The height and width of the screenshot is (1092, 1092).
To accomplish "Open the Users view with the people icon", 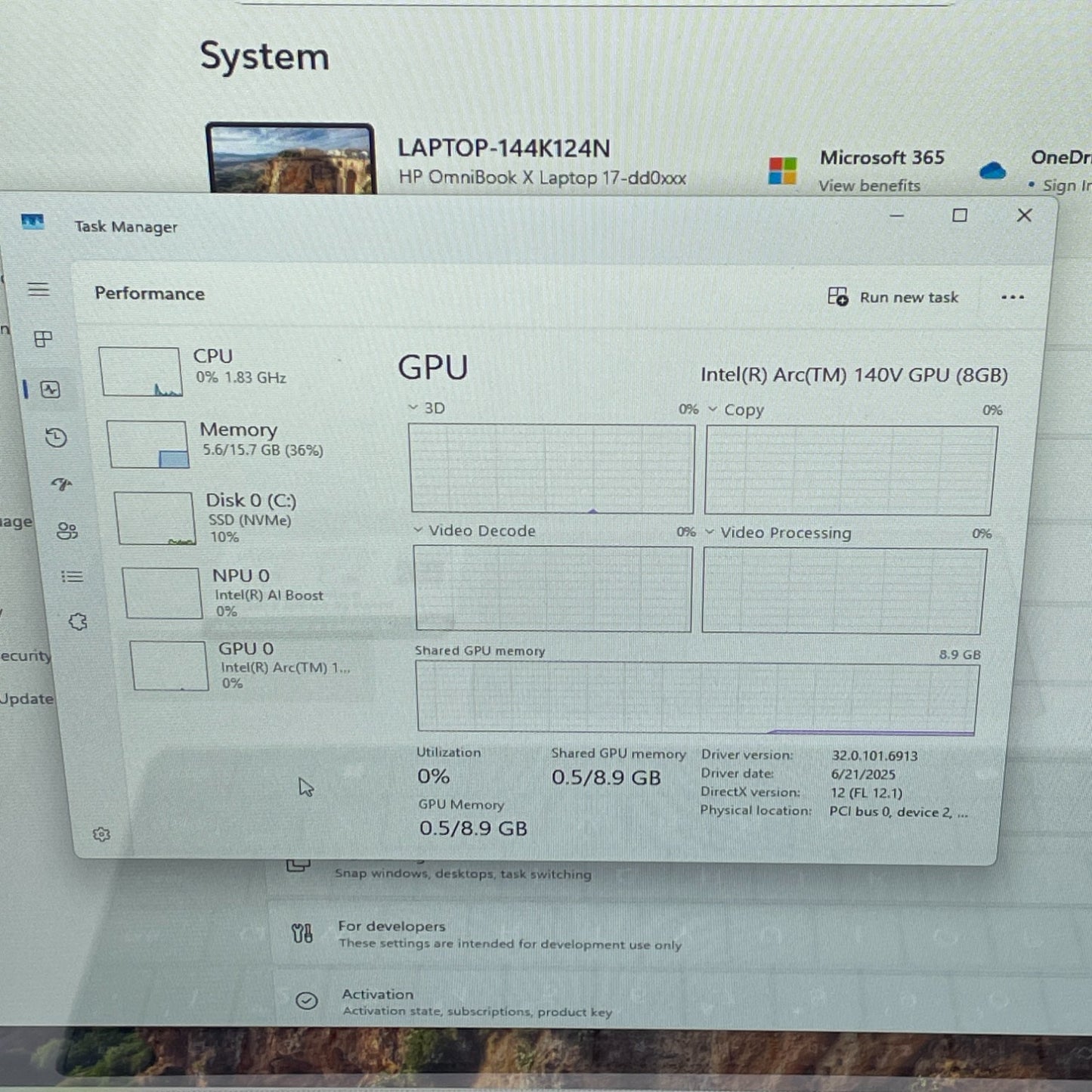I will pyautogui.click(x=67, y=531).
